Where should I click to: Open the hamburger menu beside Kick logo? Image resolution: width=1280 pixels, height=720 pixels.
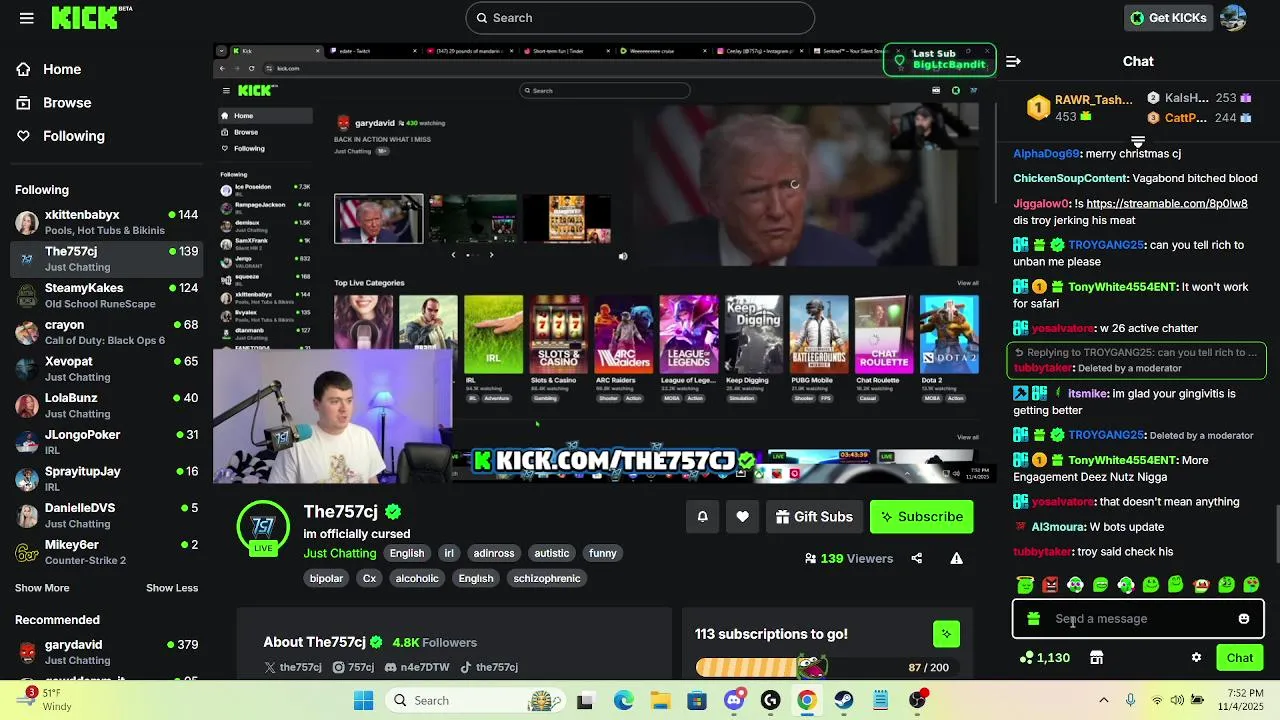27,18
